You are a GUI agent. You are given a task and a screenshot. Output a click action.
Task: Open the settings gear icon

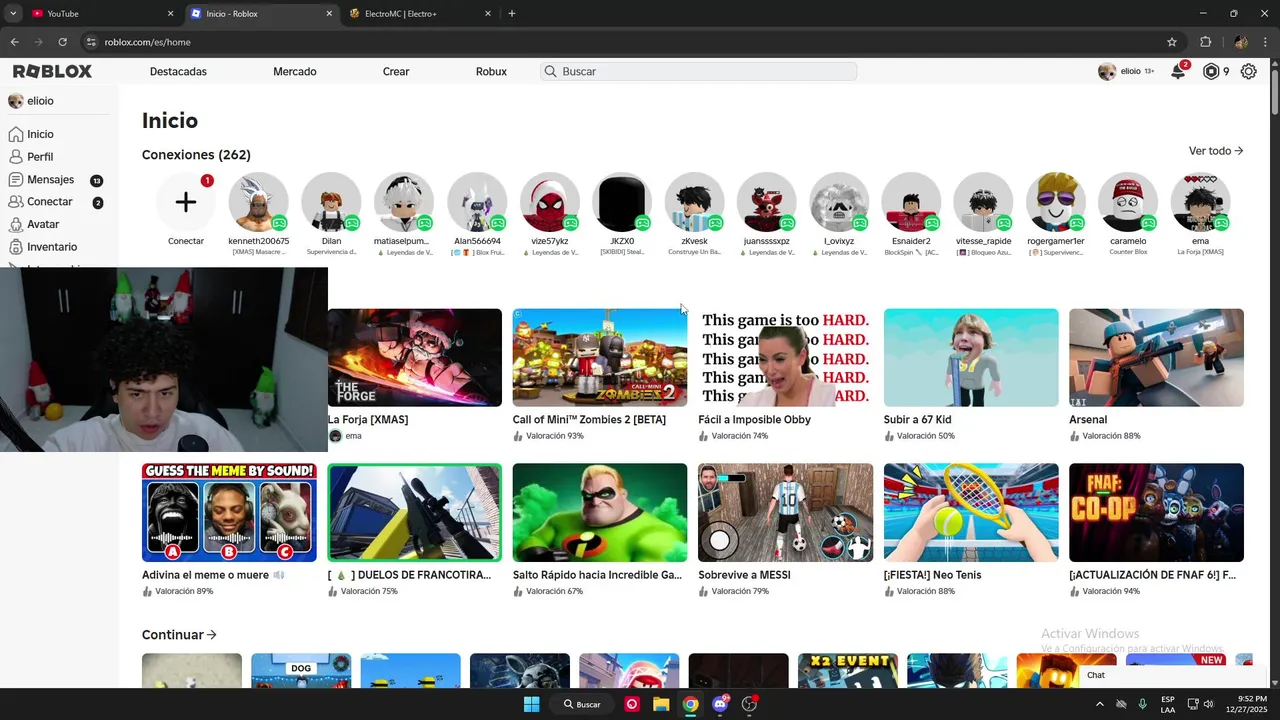1248,71
